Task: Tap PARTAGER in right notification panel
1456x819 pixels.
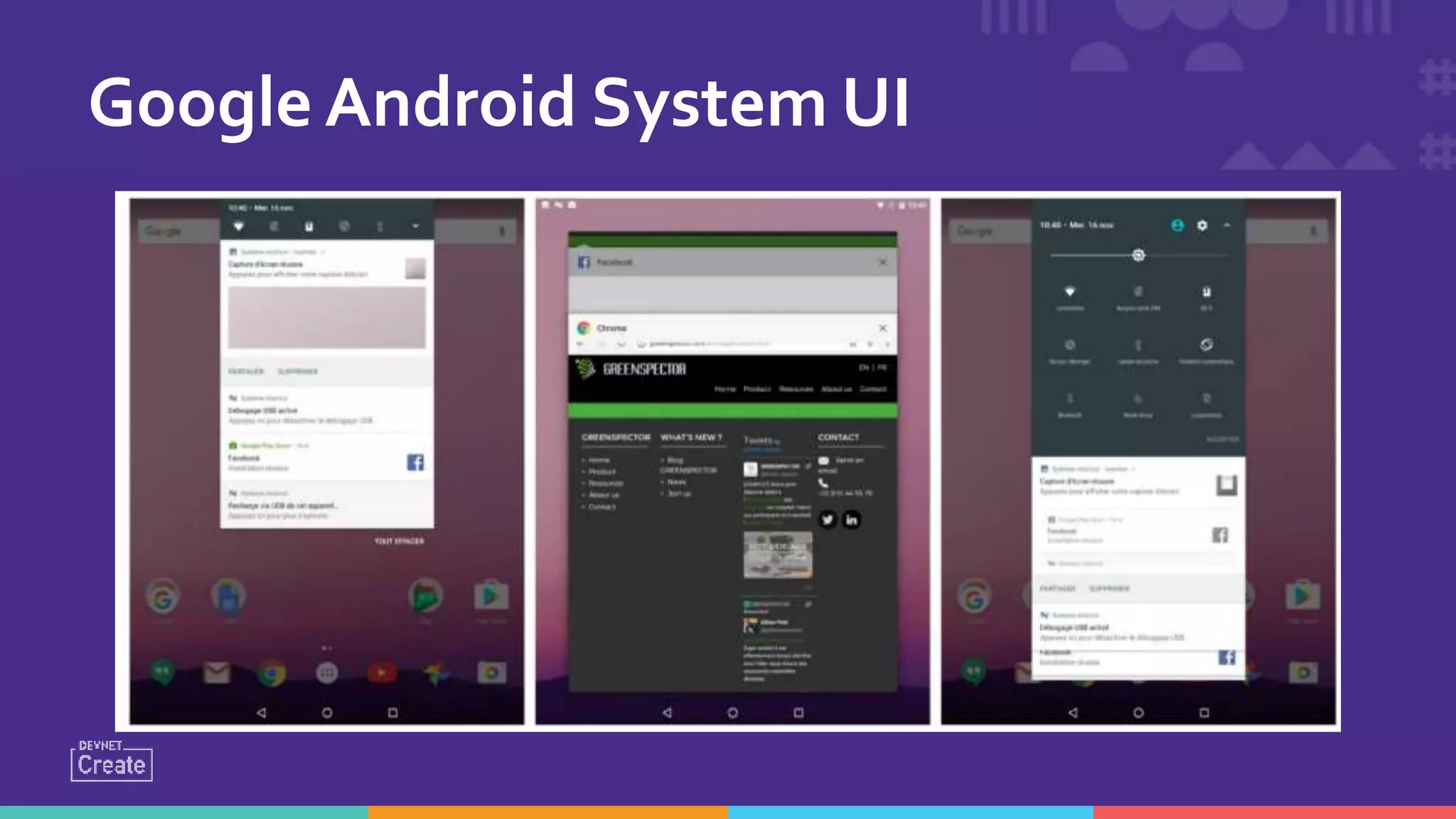Action: click(1058, 589)
